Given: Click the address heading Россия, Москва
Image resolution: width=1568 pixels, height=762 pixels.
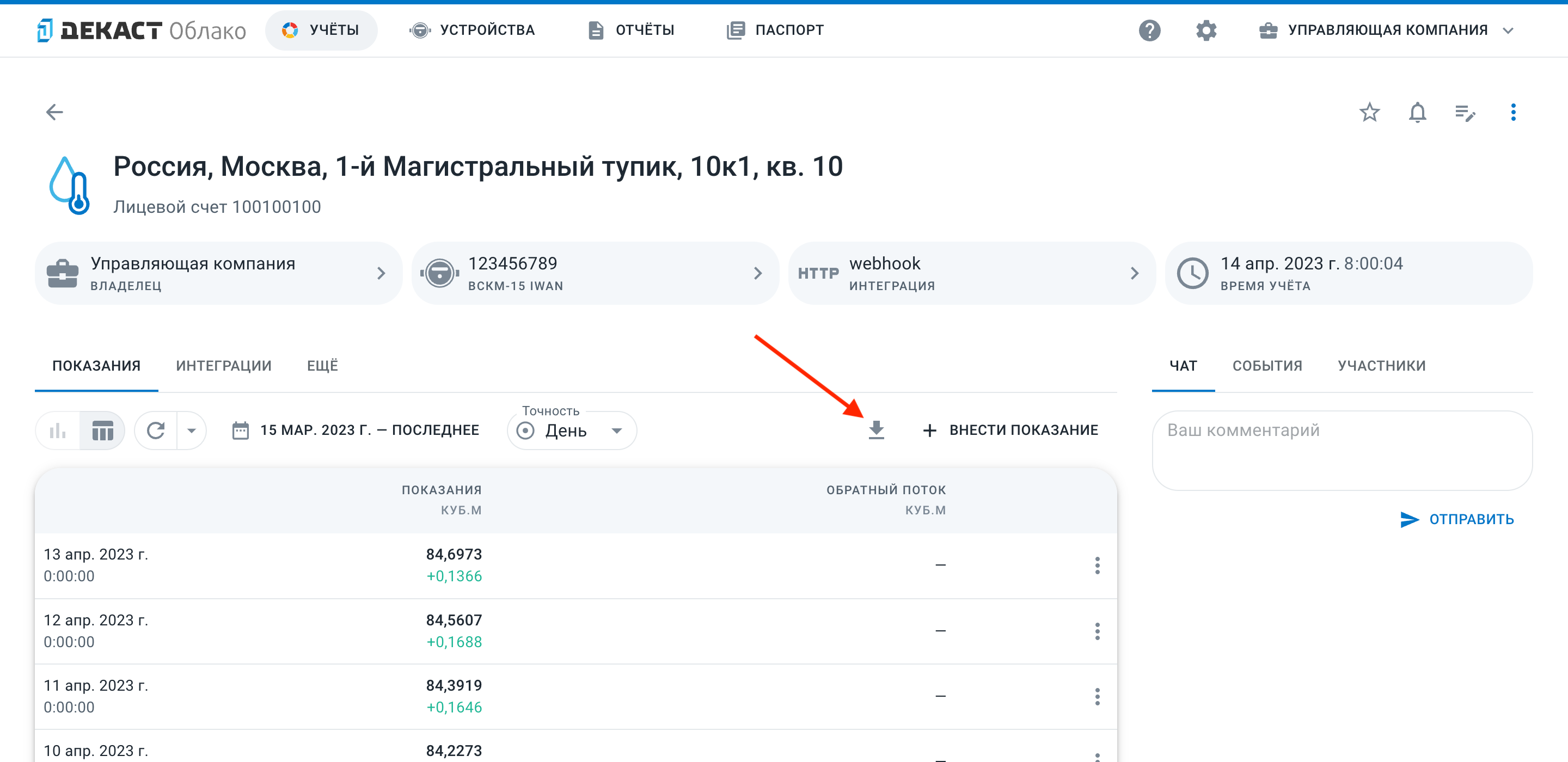Looking at the screenshot, I should click(x=478, y=166).
